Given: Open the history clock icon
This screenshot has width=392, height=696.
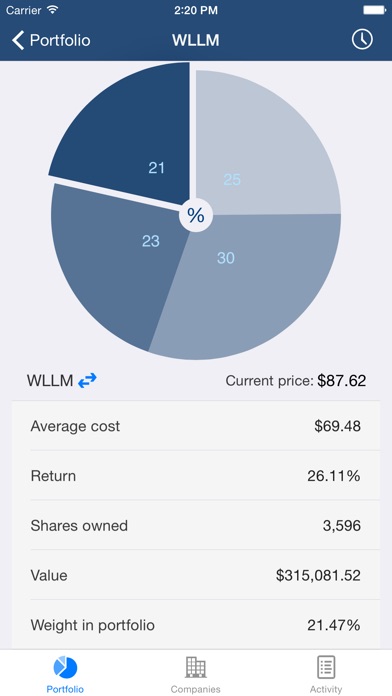Looking at the screenshot, I should (x=362, y=40).
